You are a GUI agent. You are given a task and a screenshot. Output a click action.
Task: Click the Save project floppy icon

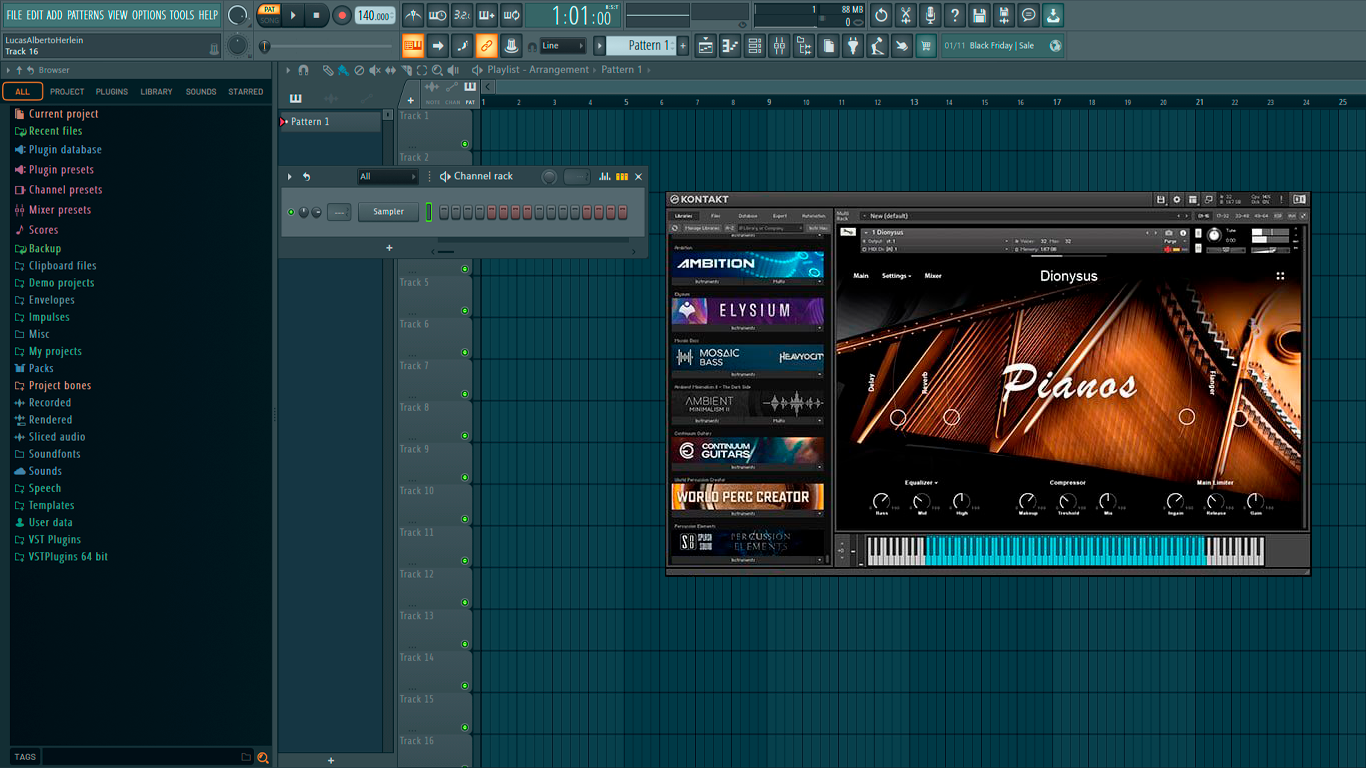tap(979, 15)
